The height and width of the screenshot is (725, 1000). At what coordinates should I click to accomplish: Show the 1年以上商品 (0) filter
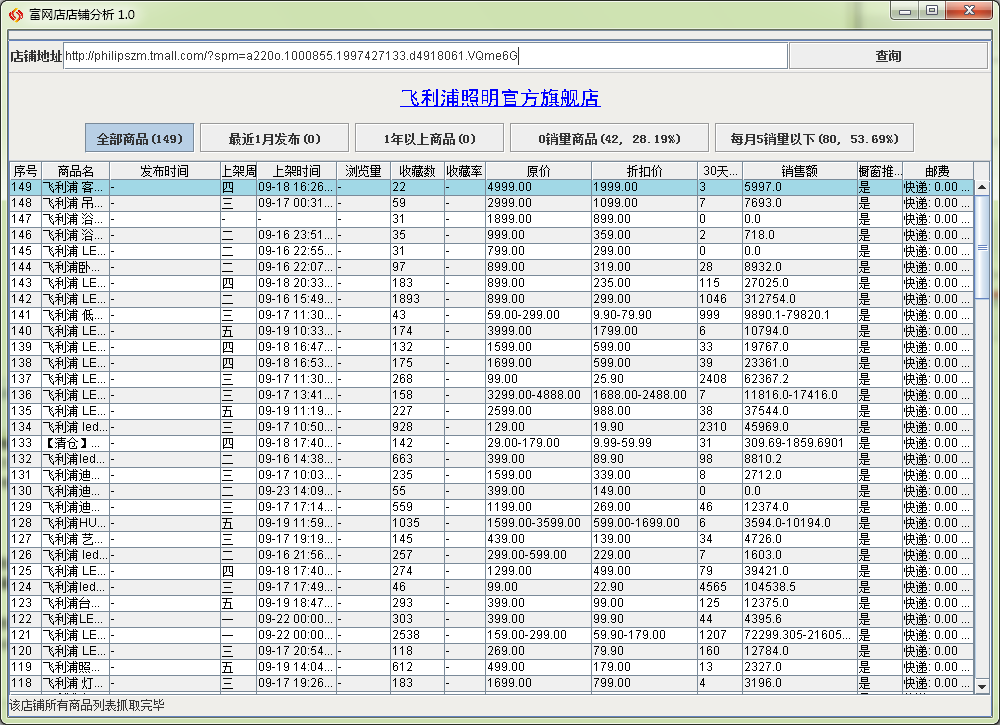tap(429, 138)
